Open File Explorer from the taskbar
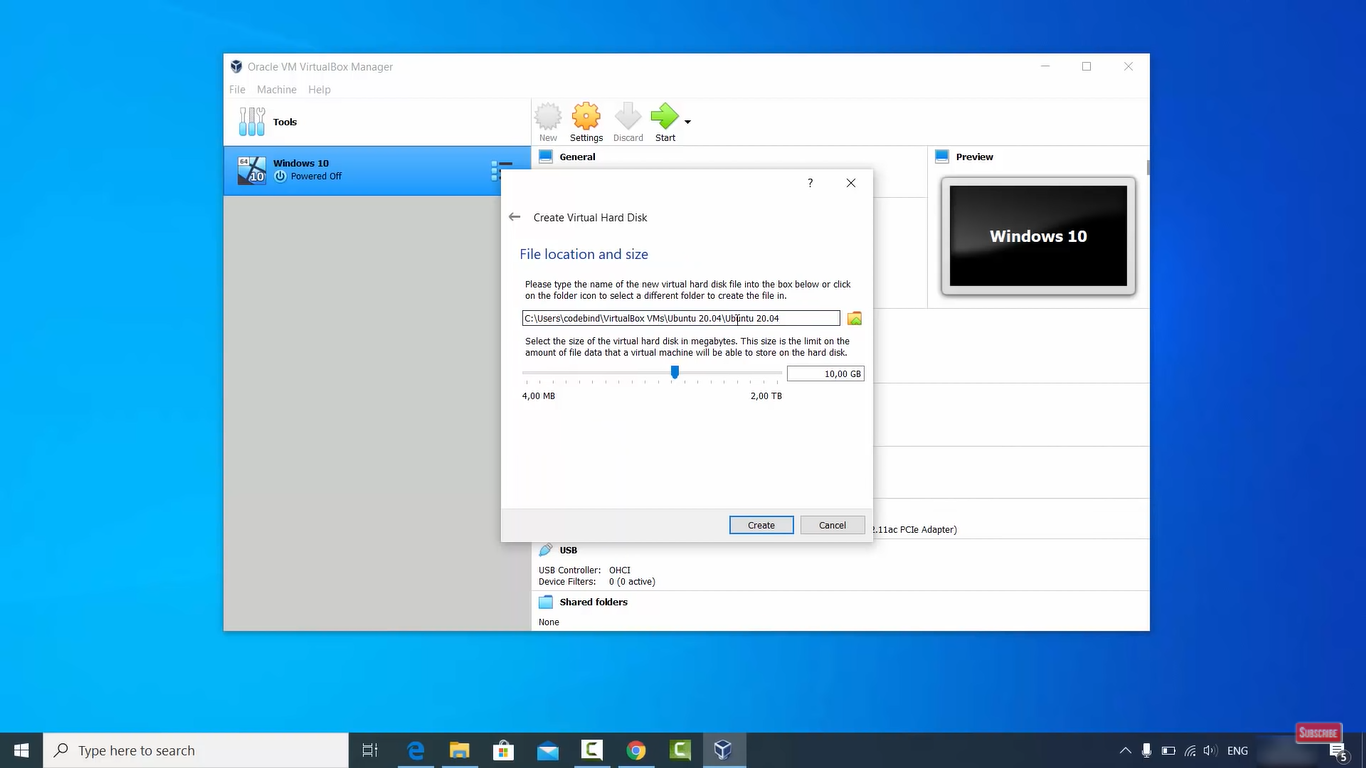Viewport: 1366px width, 768px height. pyautogui.click(x=459, y=750)
